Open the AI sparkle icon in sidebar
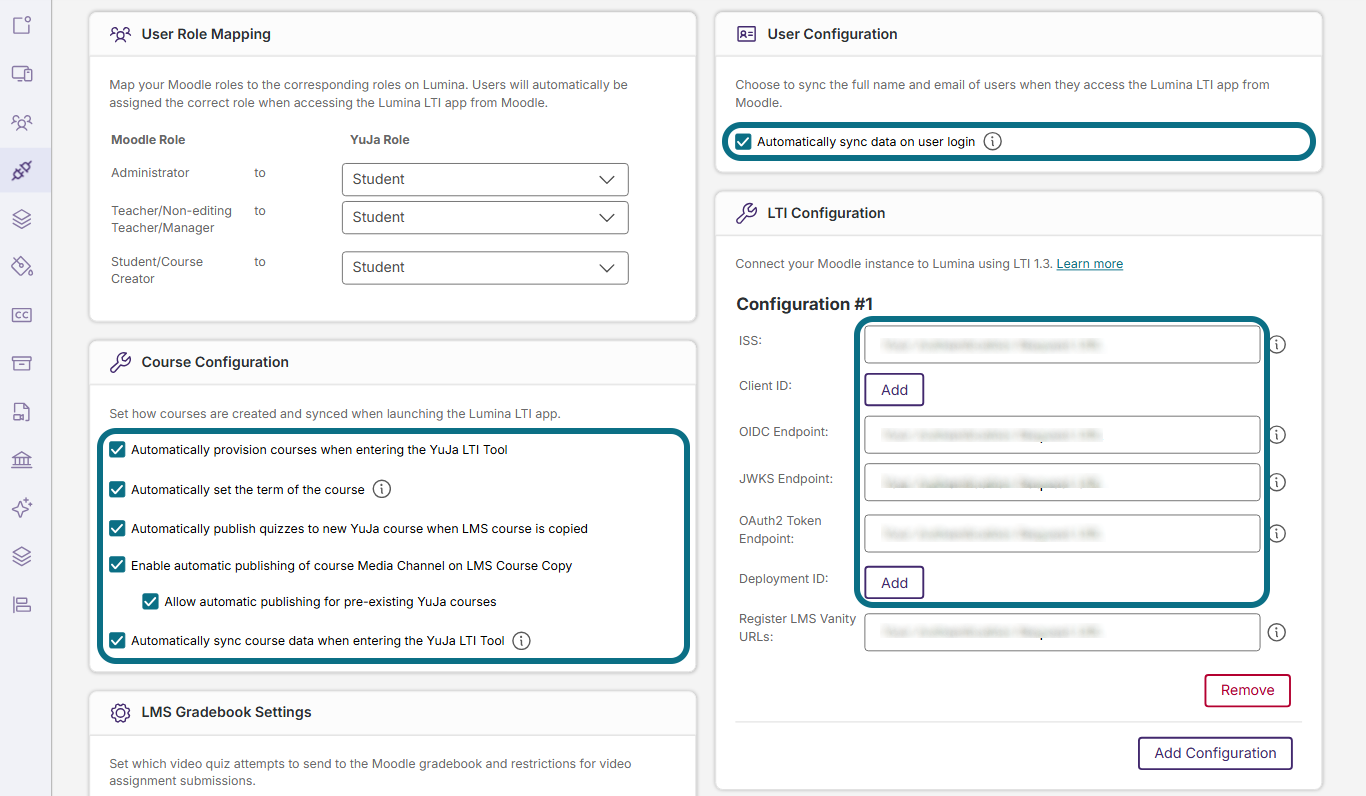Screen dimensions: 1366x796 (x=22, y=508)
